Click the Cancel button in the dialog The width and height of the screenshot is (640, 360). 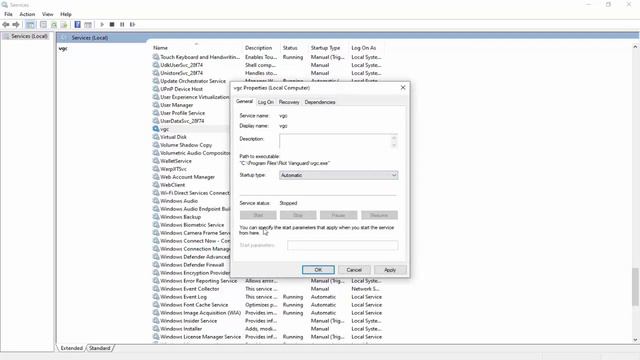pyautogui.click(x=354, y=270)
